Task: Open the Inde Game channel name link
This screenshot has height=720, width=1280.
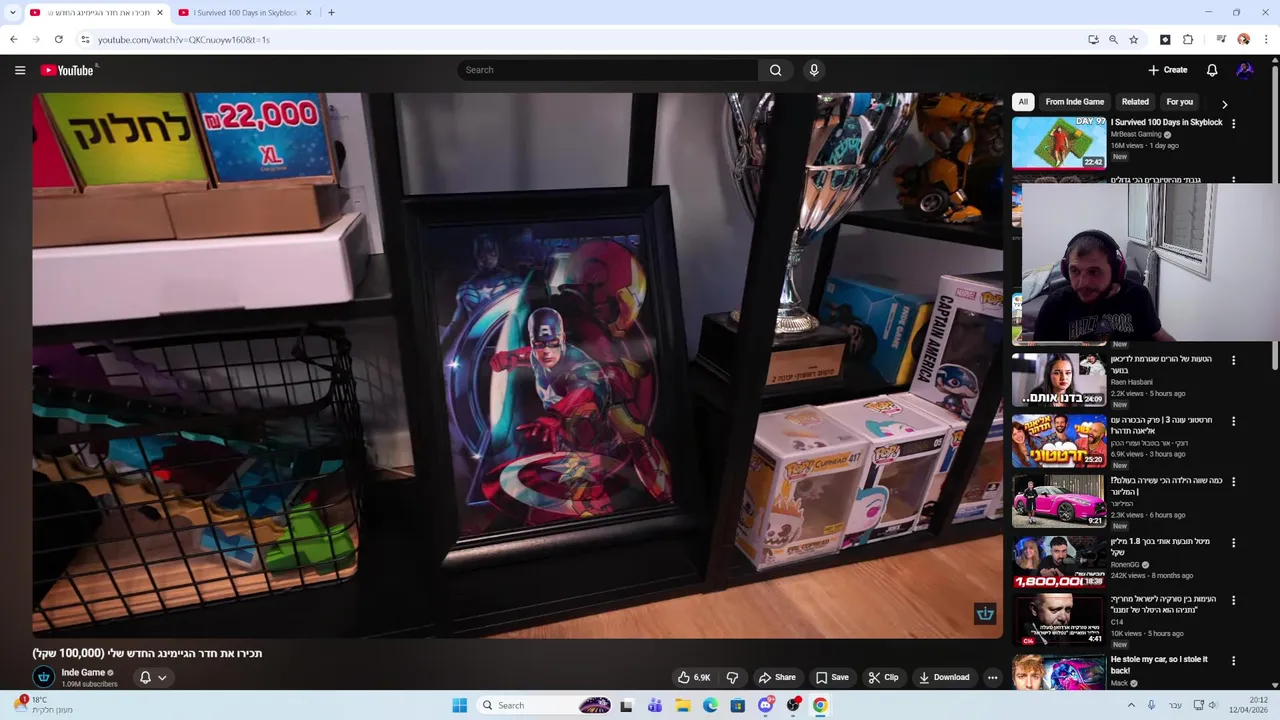Action: 83,672
